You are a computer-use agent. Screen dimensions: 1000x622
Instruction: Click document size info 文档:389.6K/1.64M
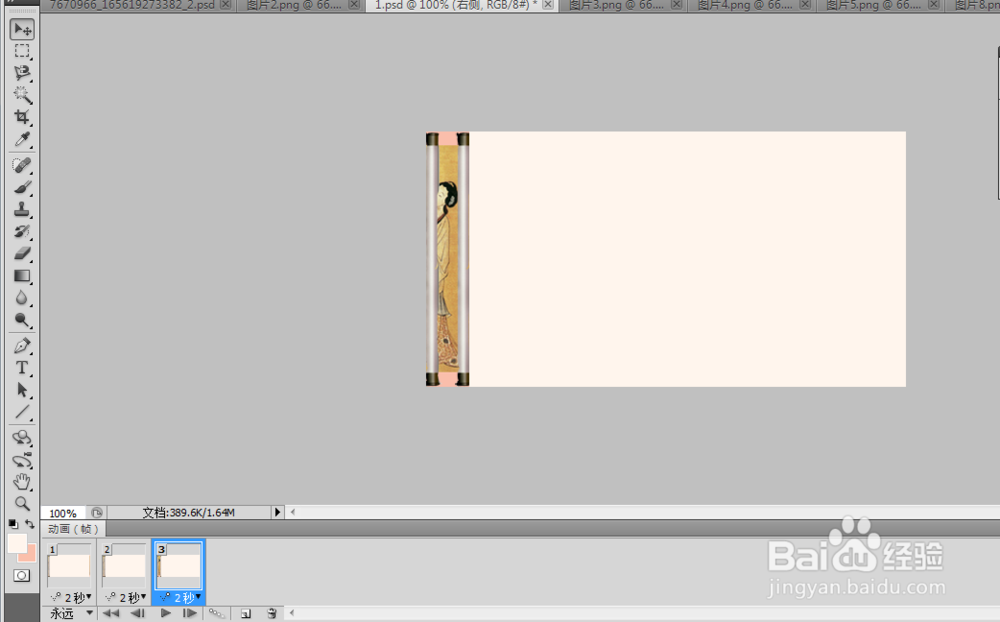coord(189,512)
